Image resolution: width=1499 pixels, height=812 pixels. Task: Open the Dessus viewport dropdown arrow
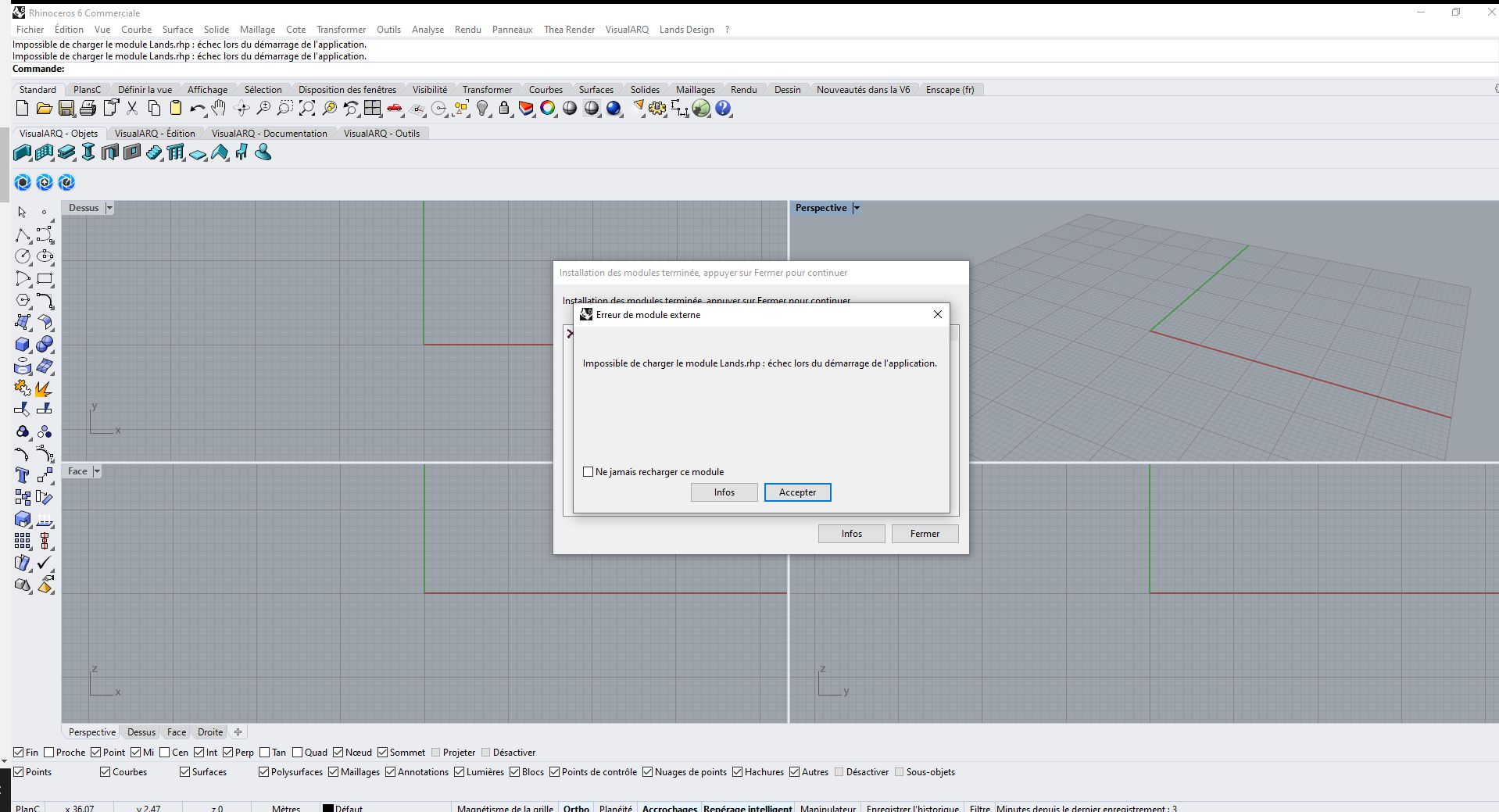[109, 208]
